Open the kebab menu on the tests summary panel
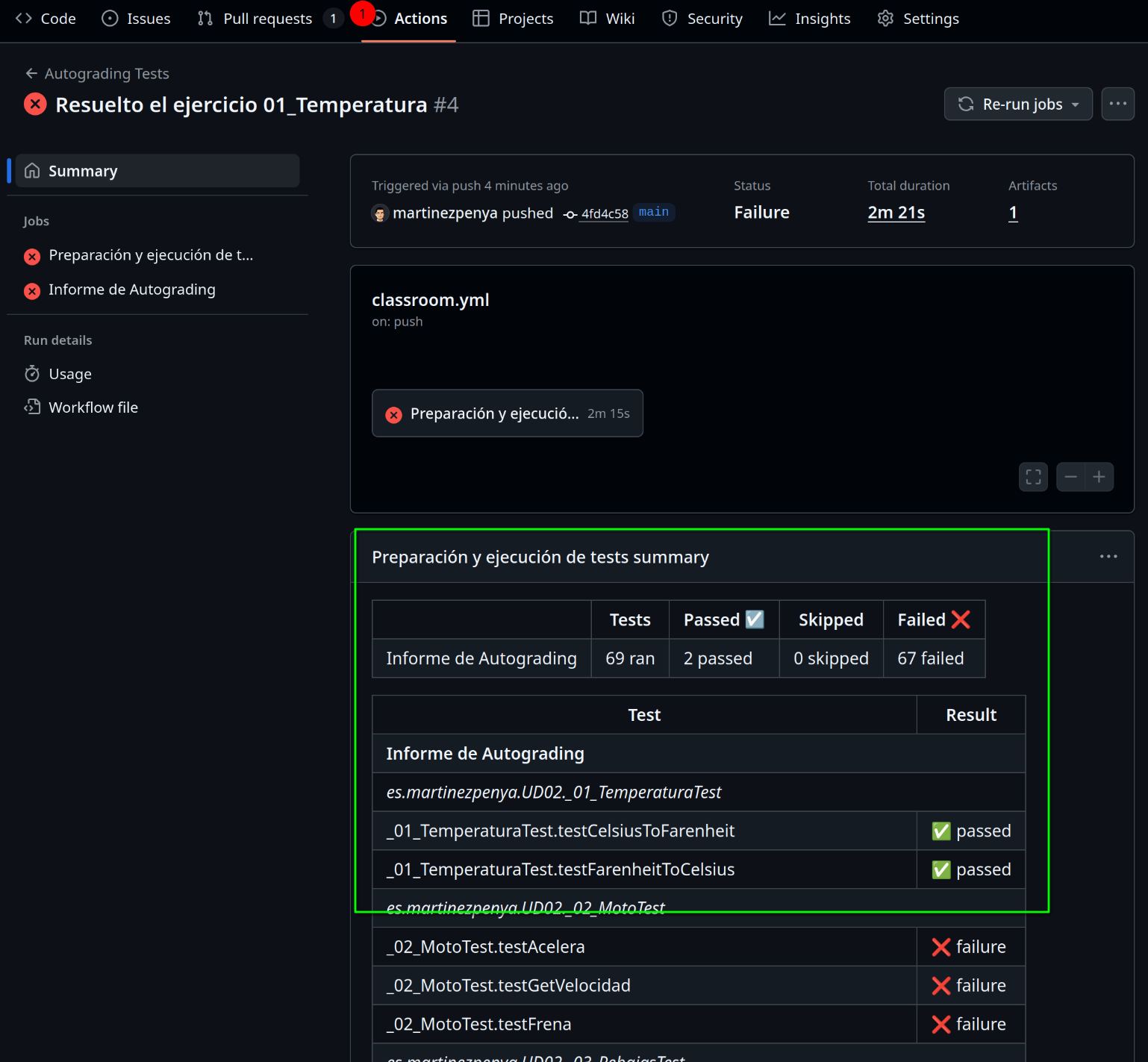 pyautogui.click(x=1108, y=556)
